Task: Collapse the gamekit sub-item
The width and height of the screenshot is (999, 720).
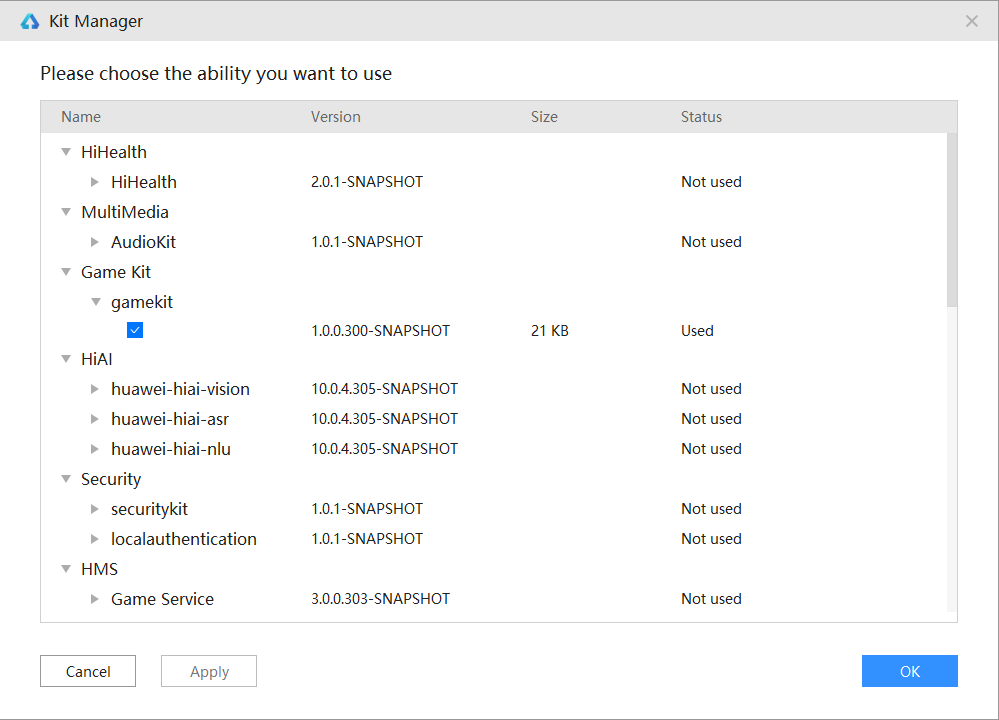Action: 96,302
